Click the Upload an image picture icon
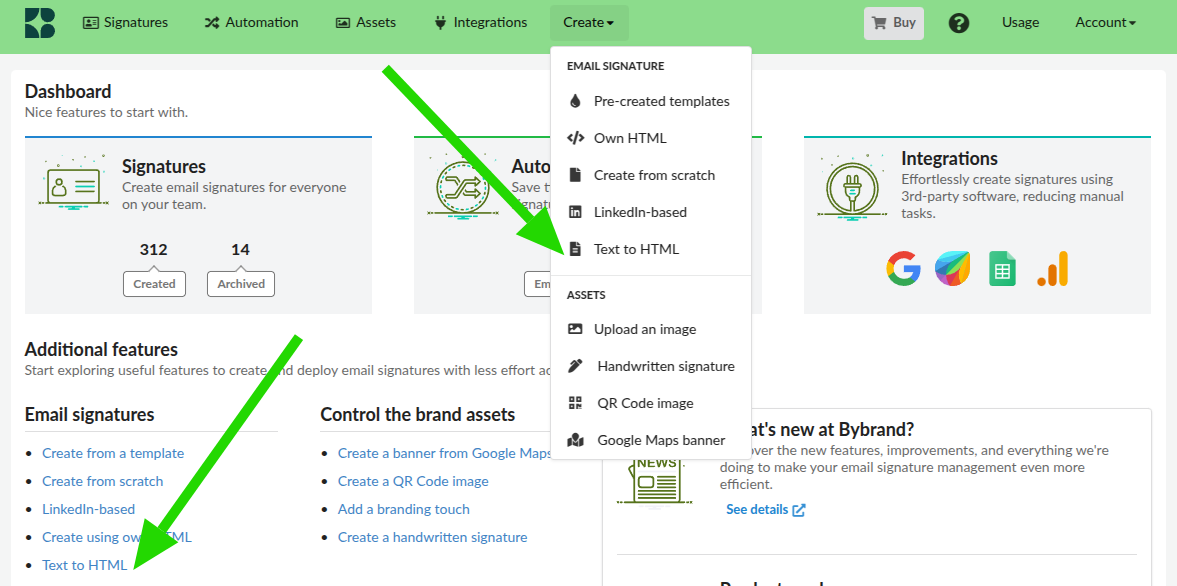 click(x=578, y=328)
